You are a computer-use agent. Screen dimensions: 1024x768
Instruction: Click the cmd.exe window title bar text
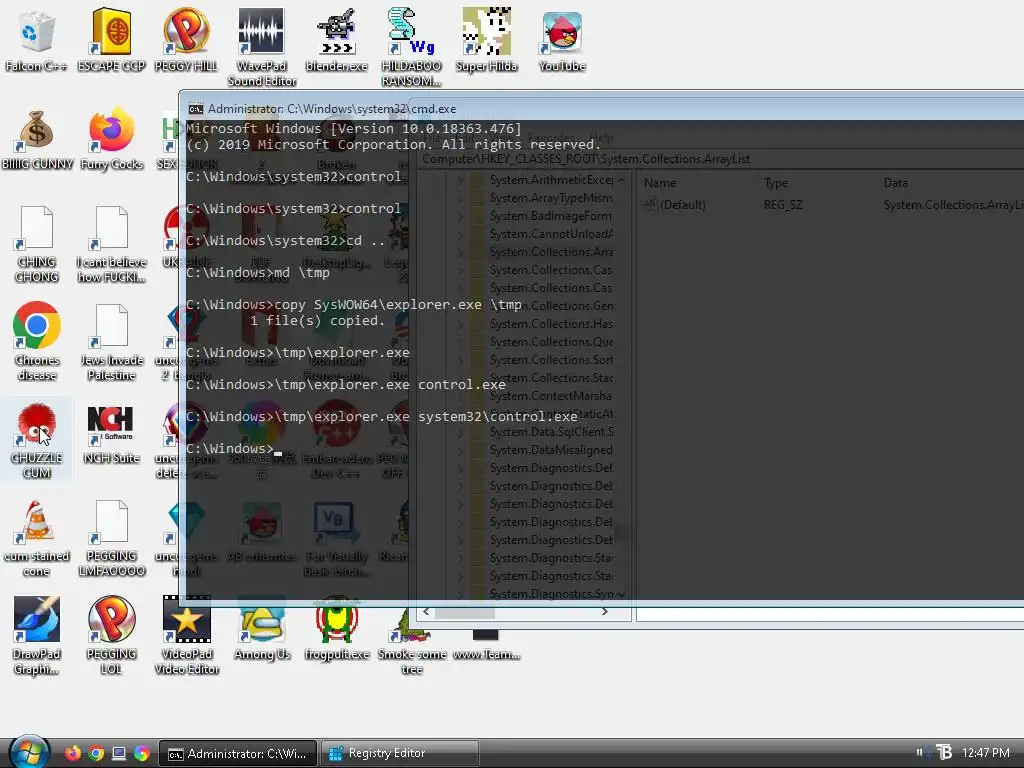coord(332,109)
